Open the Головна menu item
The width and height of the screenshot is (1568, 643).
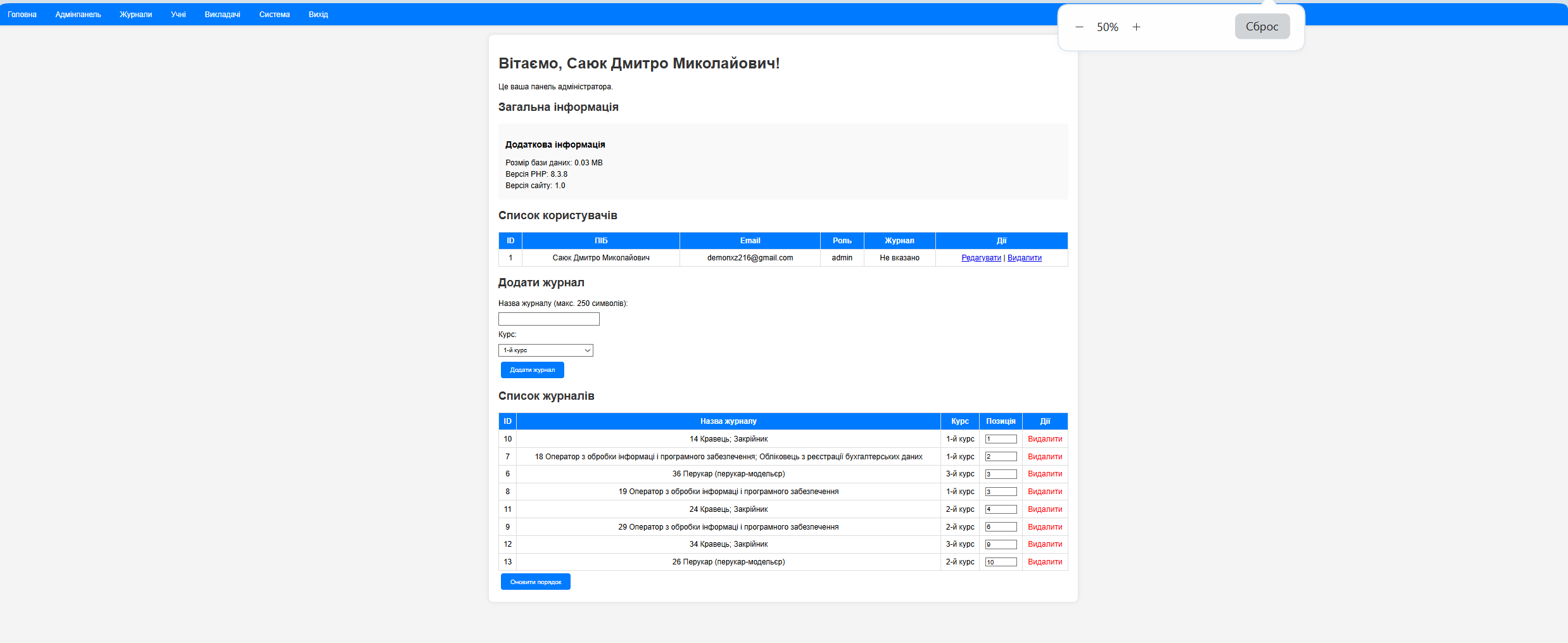point(22,15)
